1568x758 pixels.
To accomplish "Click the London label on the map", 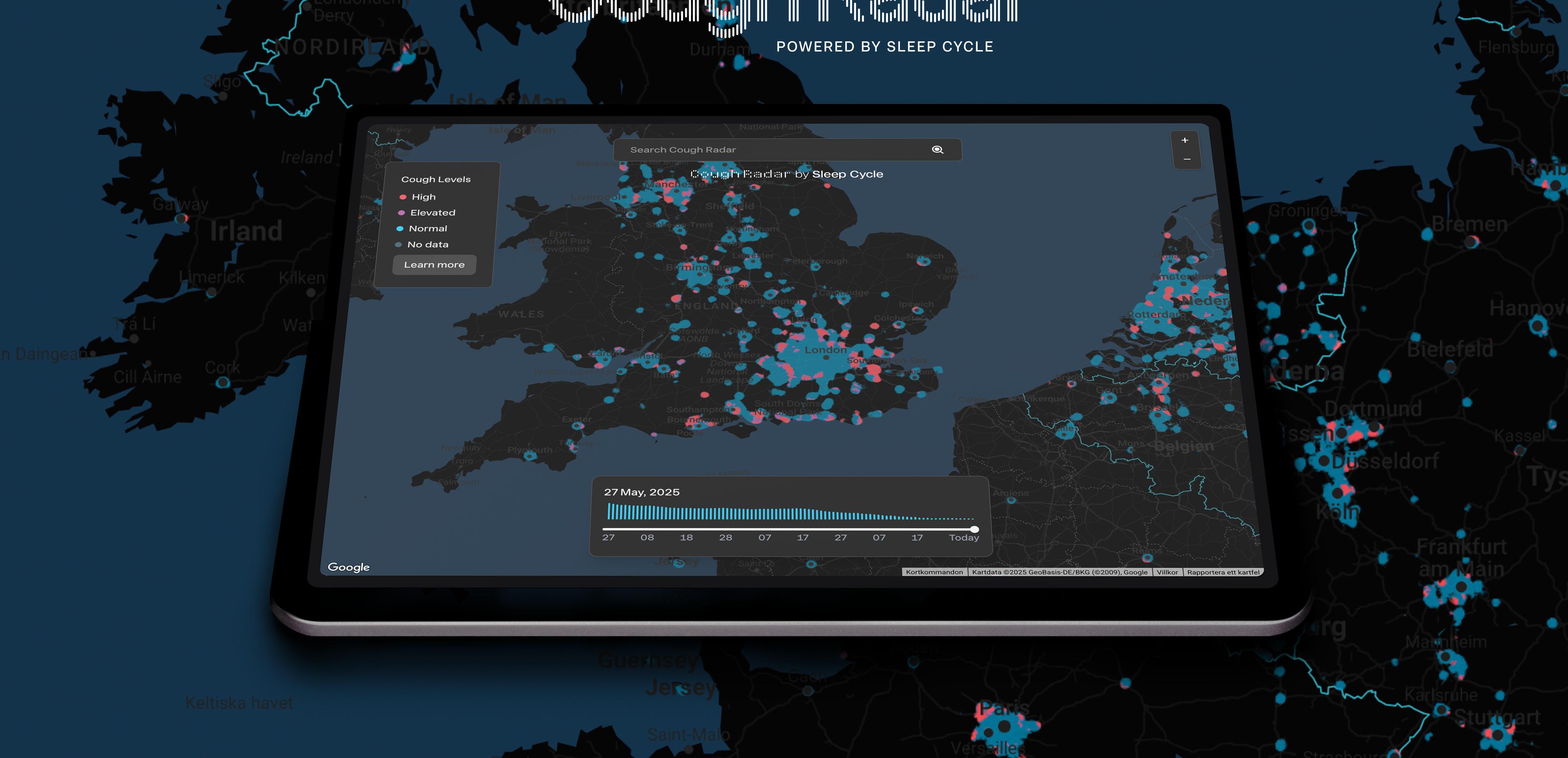I will tap(826, 350).
